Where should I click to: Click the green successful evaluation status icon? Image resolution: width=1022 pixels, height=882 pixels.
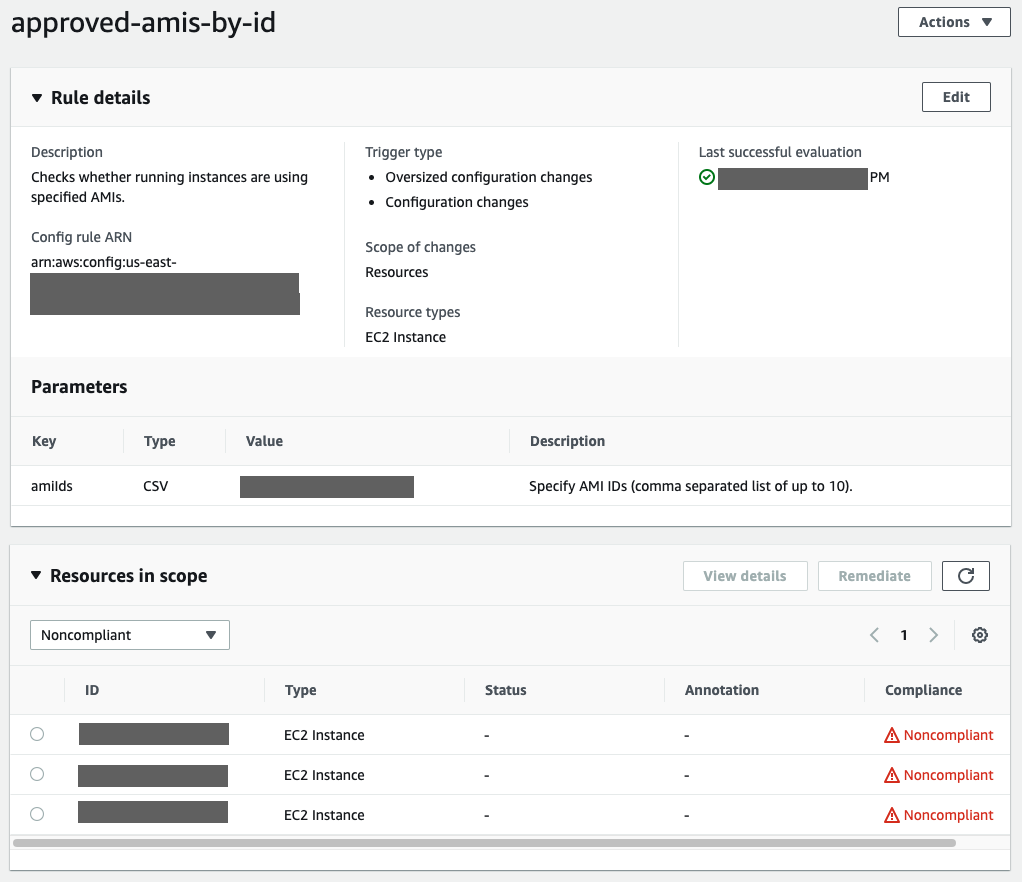[707, 177]
